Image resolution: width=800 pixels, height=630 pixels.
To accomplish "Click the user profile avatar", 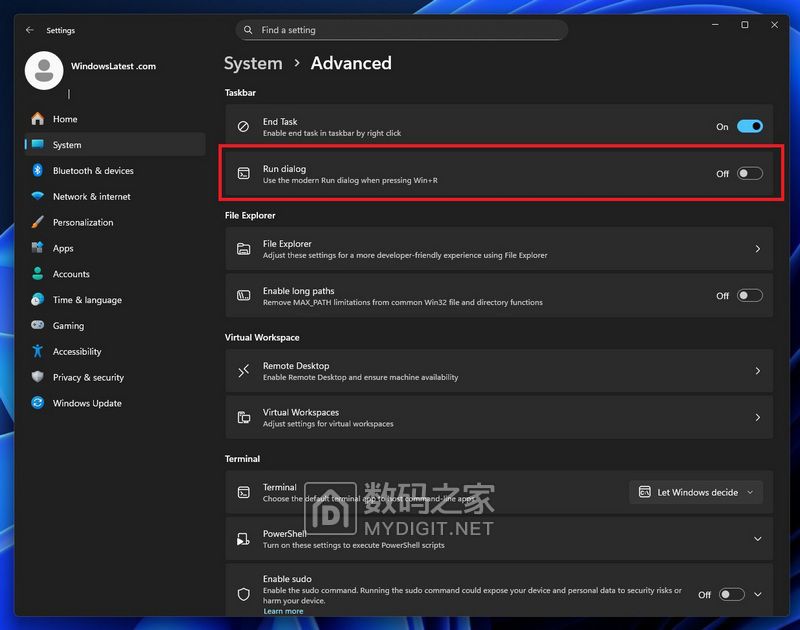I will point(44,70).
